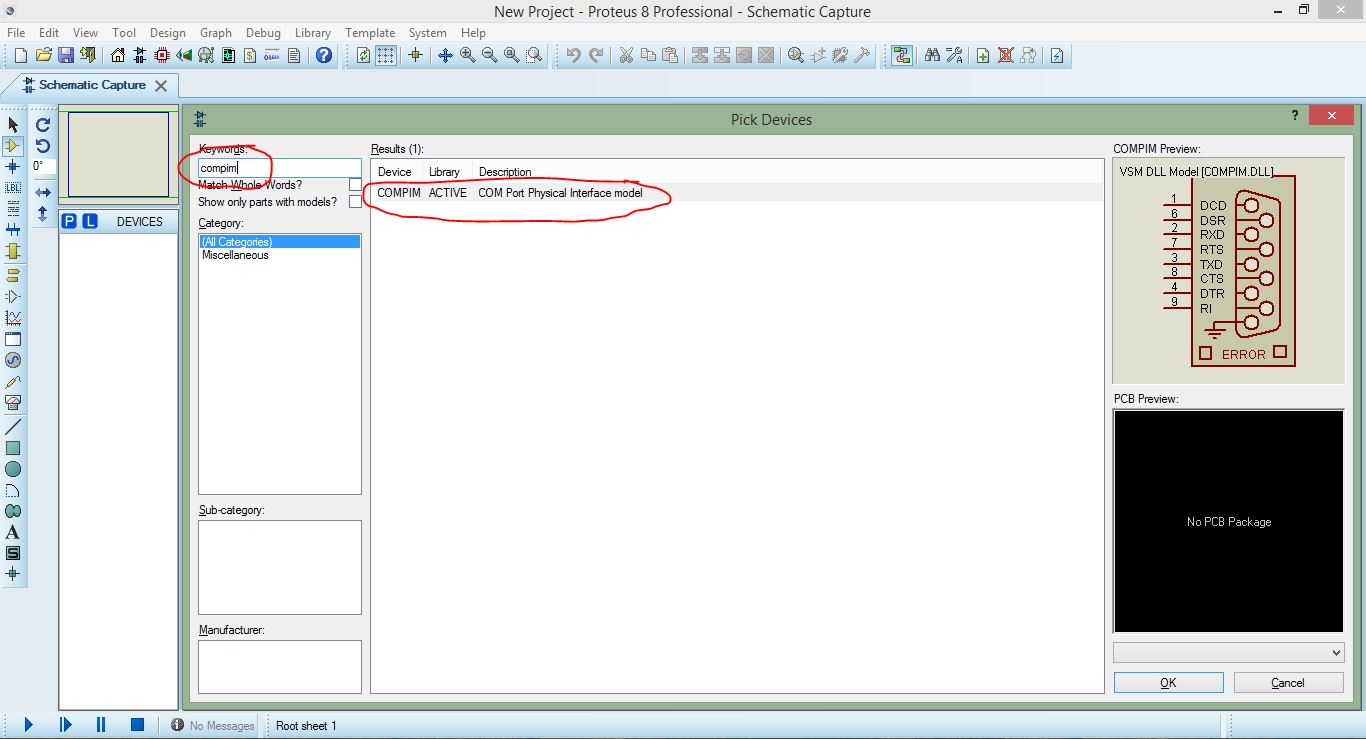Image resolution: width=1366 pixels, height=739 pixels.
Task: Go to the Home page icon
Action: coord(118,55)
